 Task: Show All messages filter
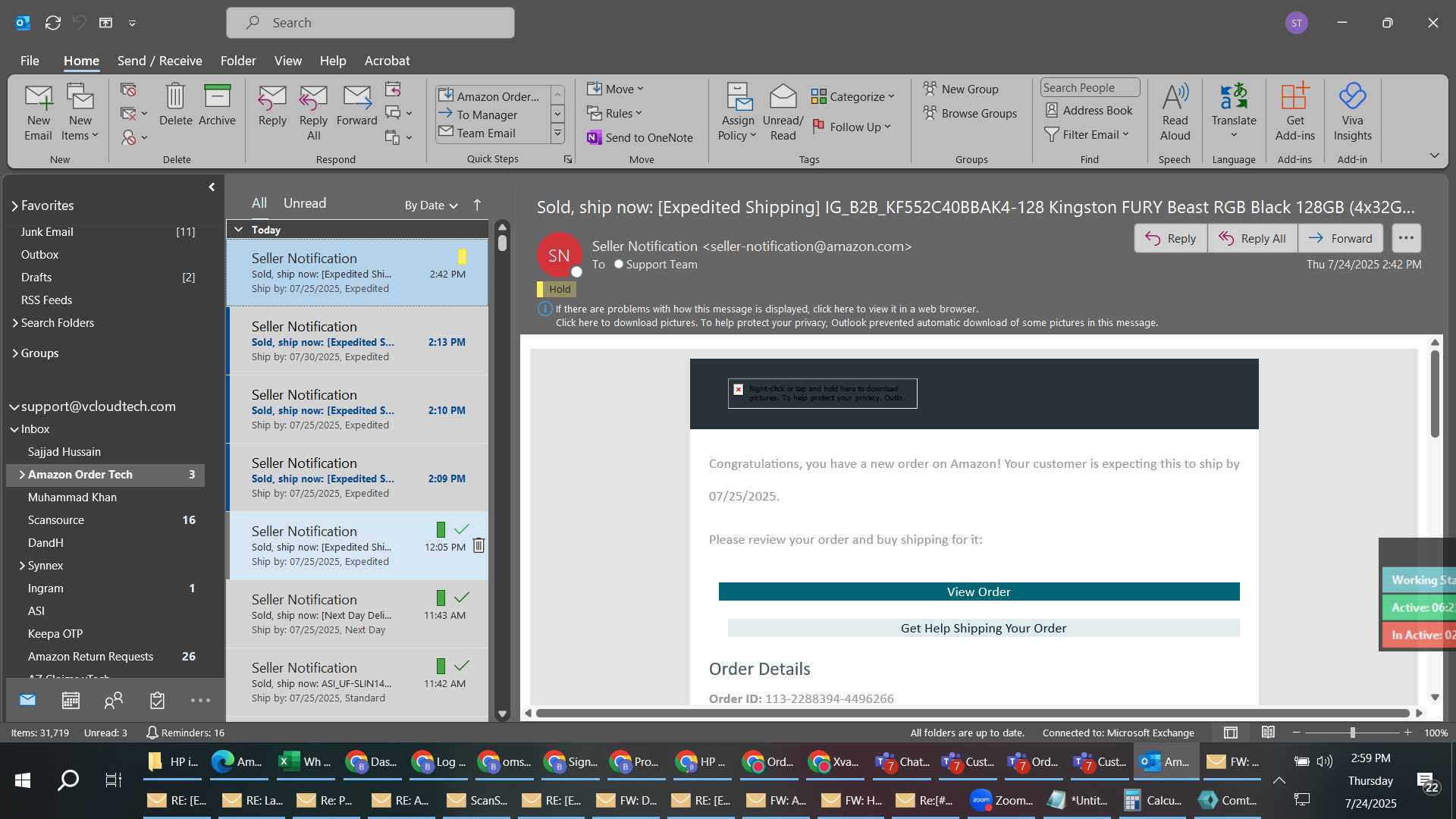click(259, 203)
